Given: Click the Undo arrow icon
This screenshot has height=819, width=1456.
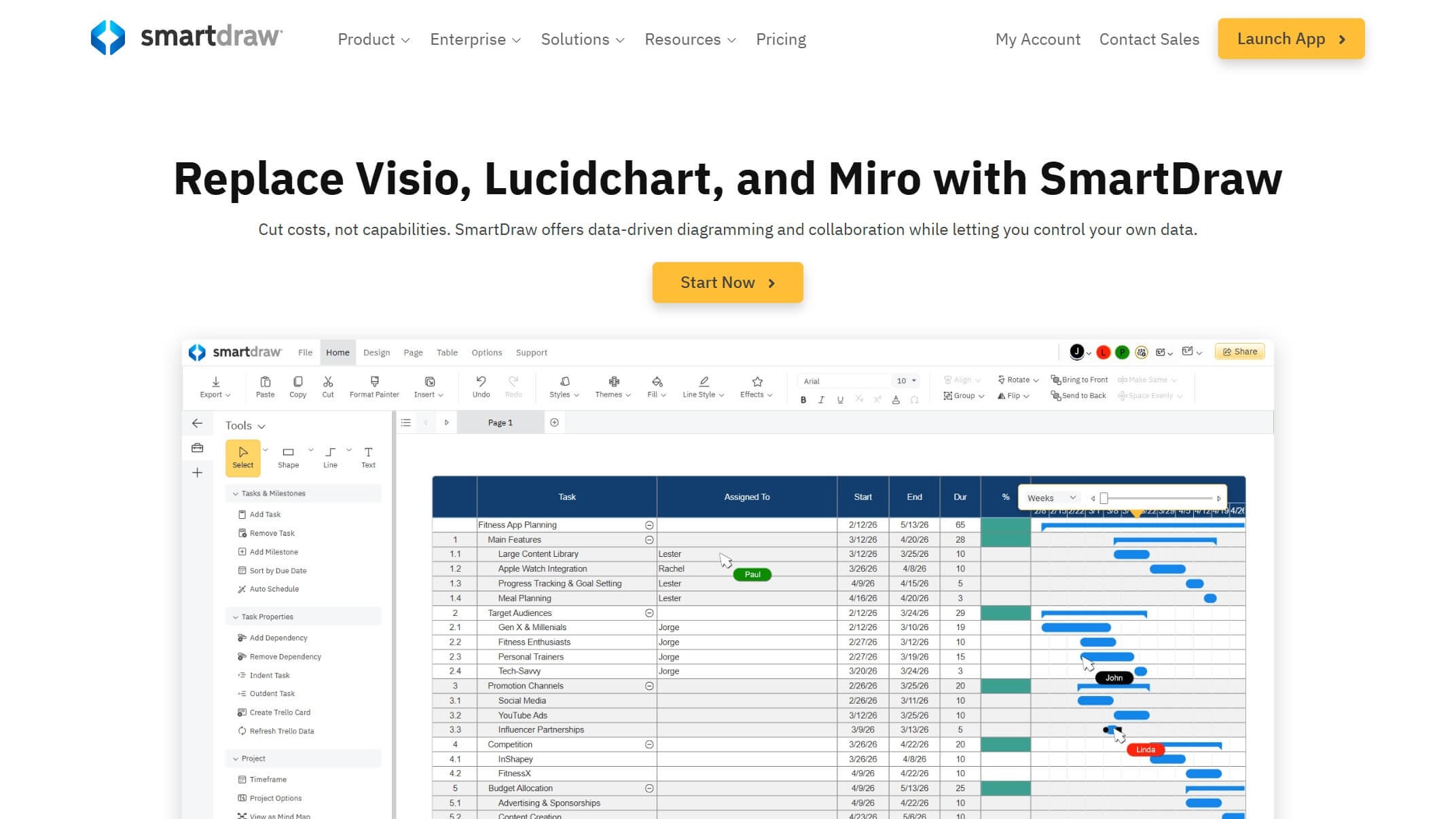Looking at the screenshot, I should coord(481,382).
